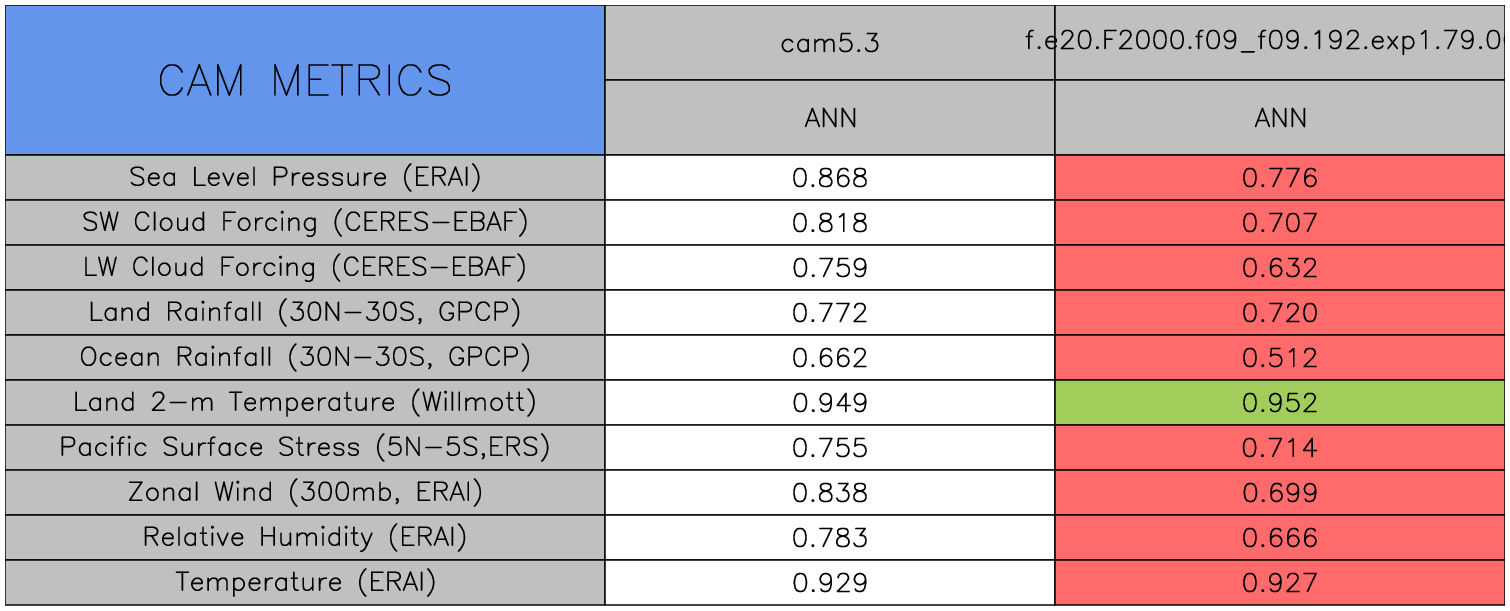Select the Temperature (ERAI) row label
Screen dimensions: 1510x611
click(x=305, y=583)
